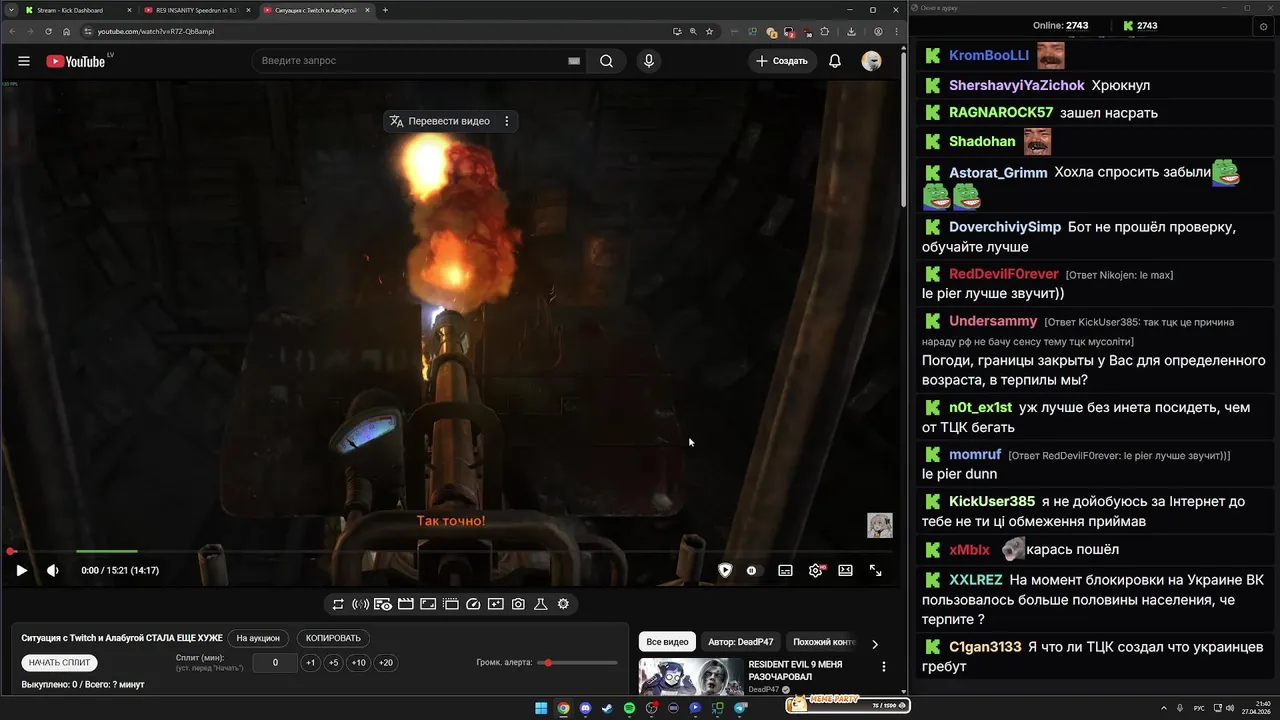Play the video with the play button

pos(21,570)
